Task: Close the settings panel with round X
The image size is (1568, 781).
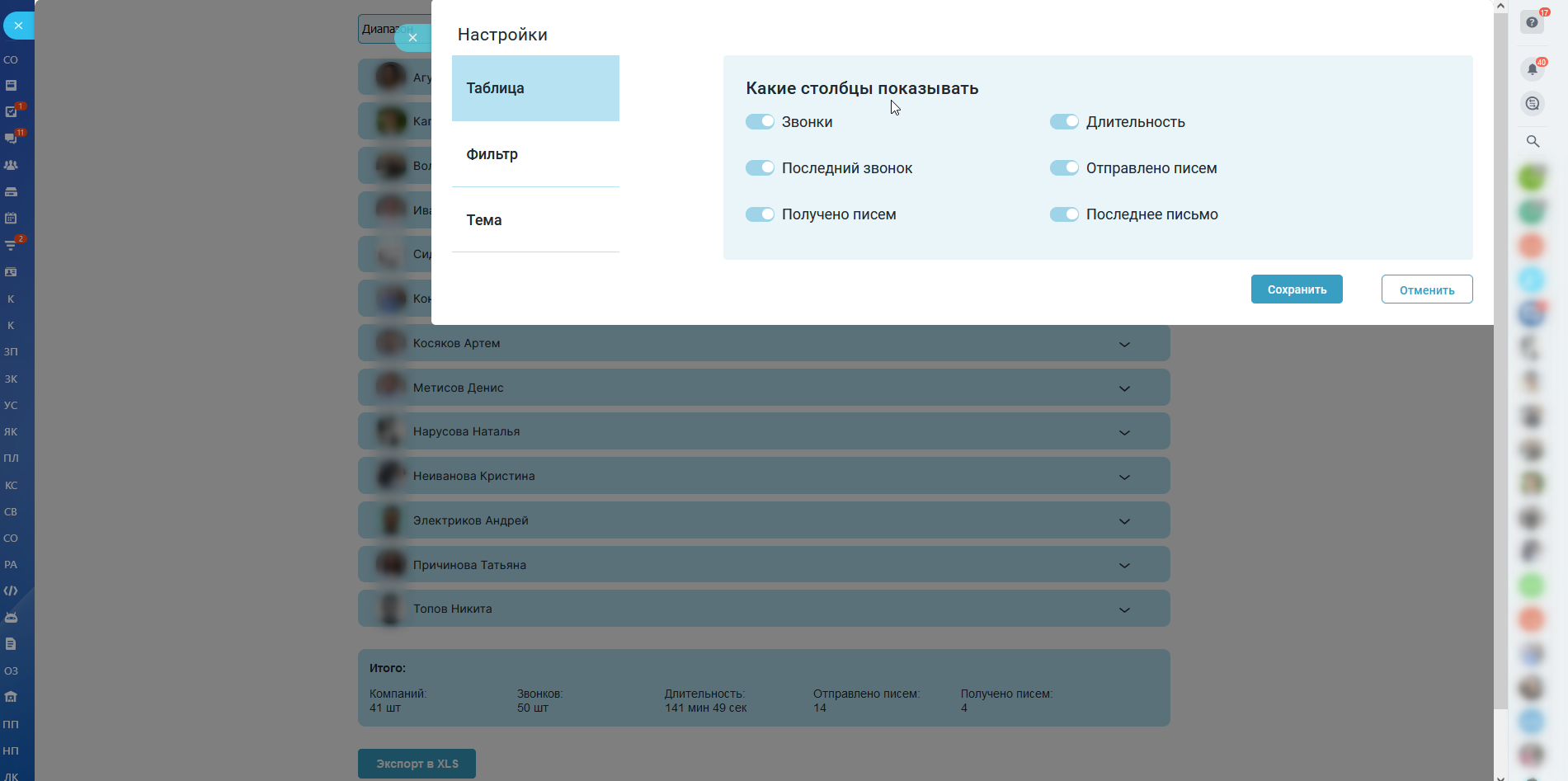Action: [412, 37]
